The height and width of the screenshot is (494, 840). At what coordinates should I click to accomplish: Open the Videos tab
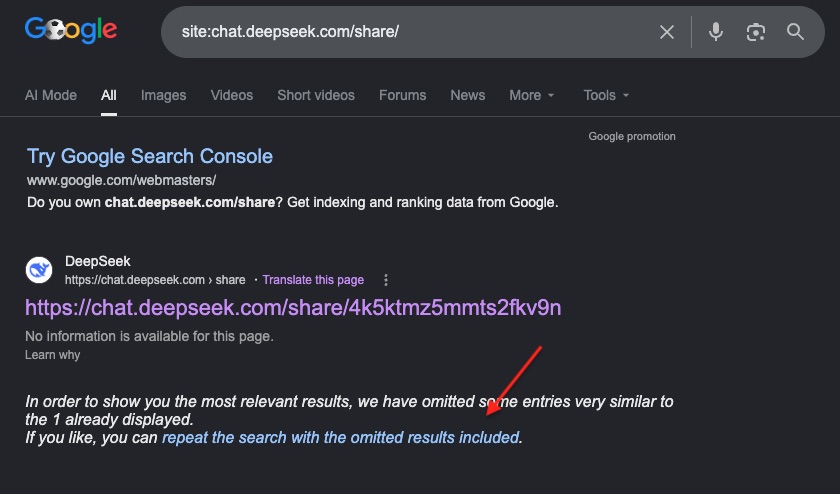coord(231,95)
